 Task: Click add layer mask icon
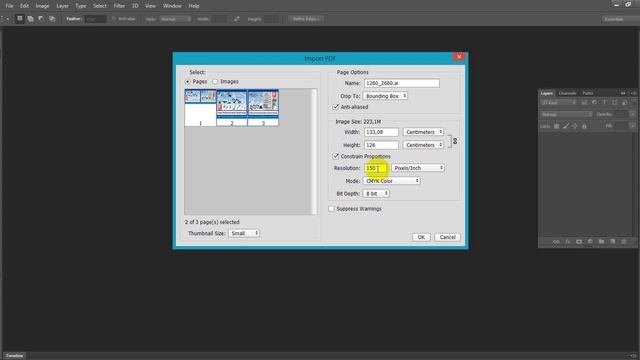pos(579,242)
